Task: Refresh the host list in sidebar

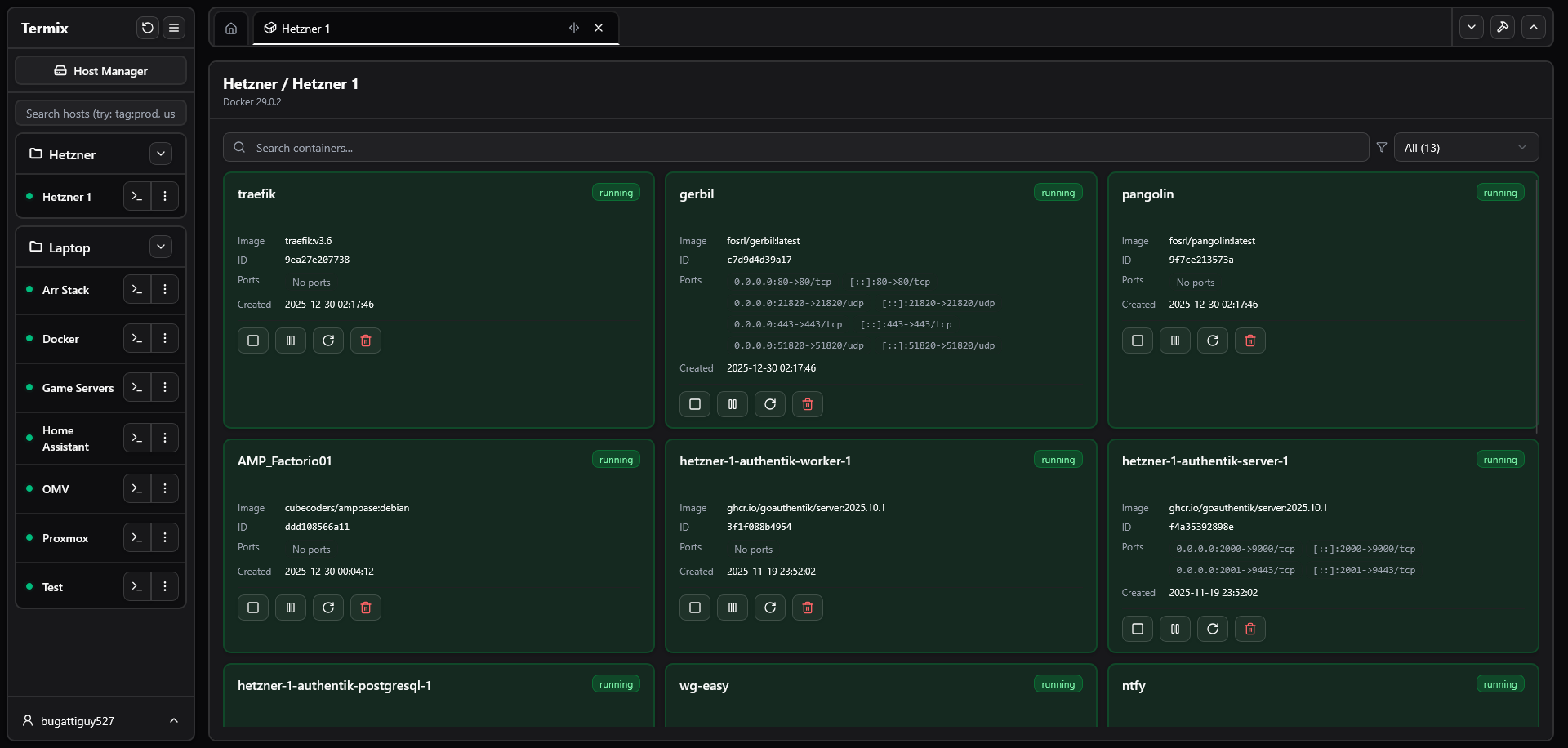Action: click(147, 28)
